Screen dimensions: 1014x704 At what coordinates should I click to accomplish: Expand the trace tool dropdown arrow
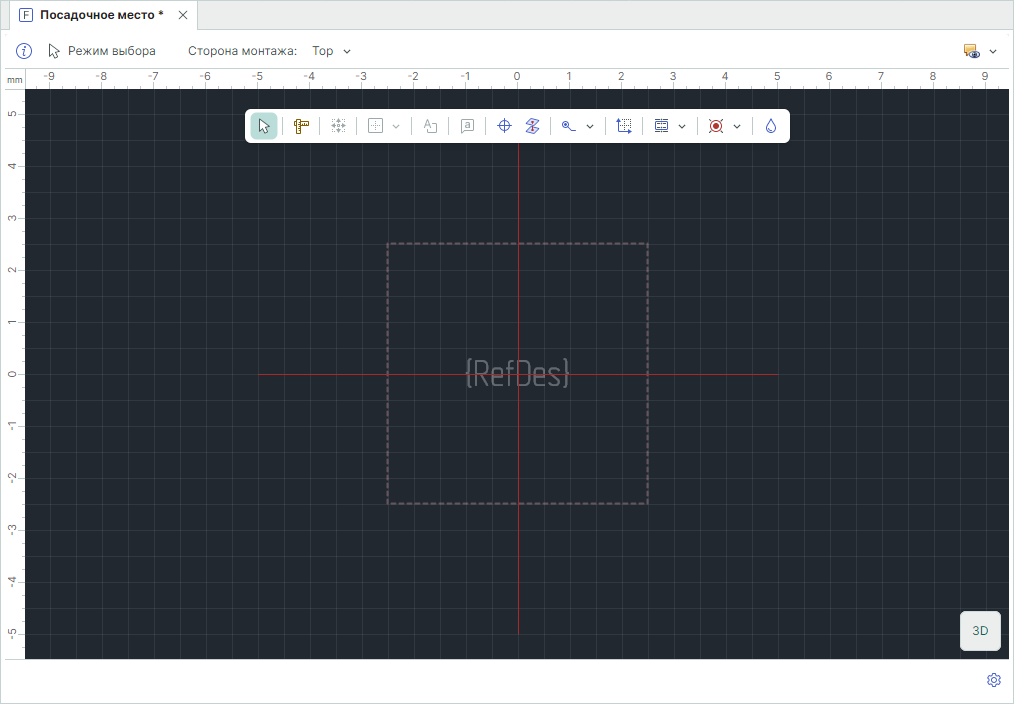tap(590, 126)
